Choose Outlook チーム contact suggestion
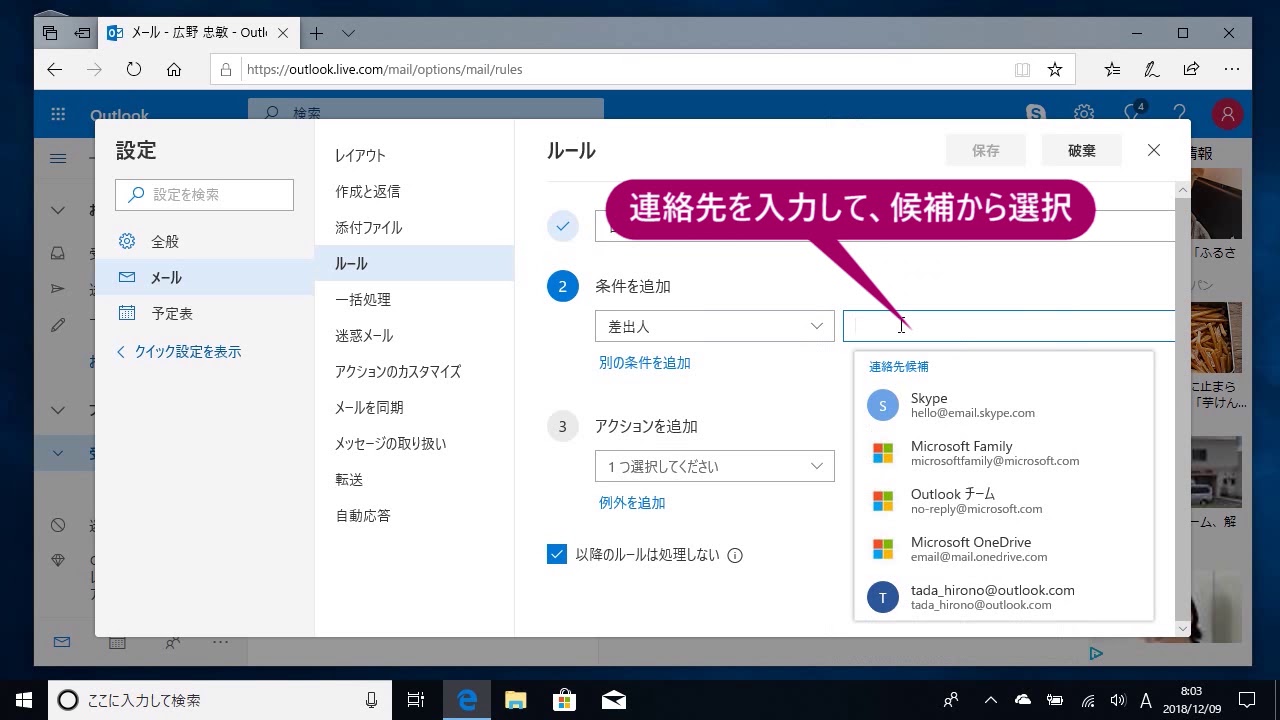1280x720 pixels. tap(1004, 501)
